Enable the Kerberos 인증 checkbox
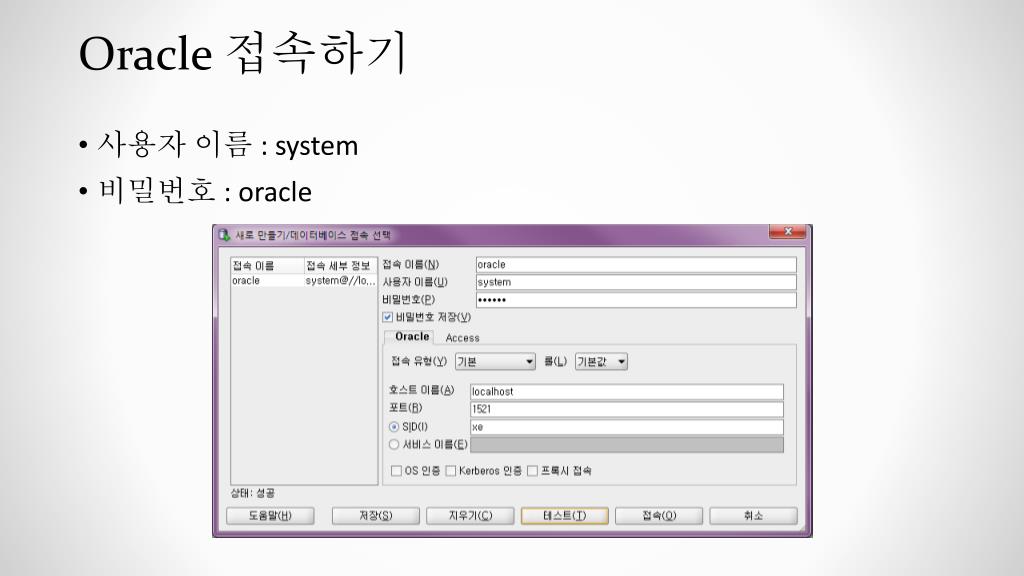Viewport: 1024px width, 576px height. click(451, 471)
